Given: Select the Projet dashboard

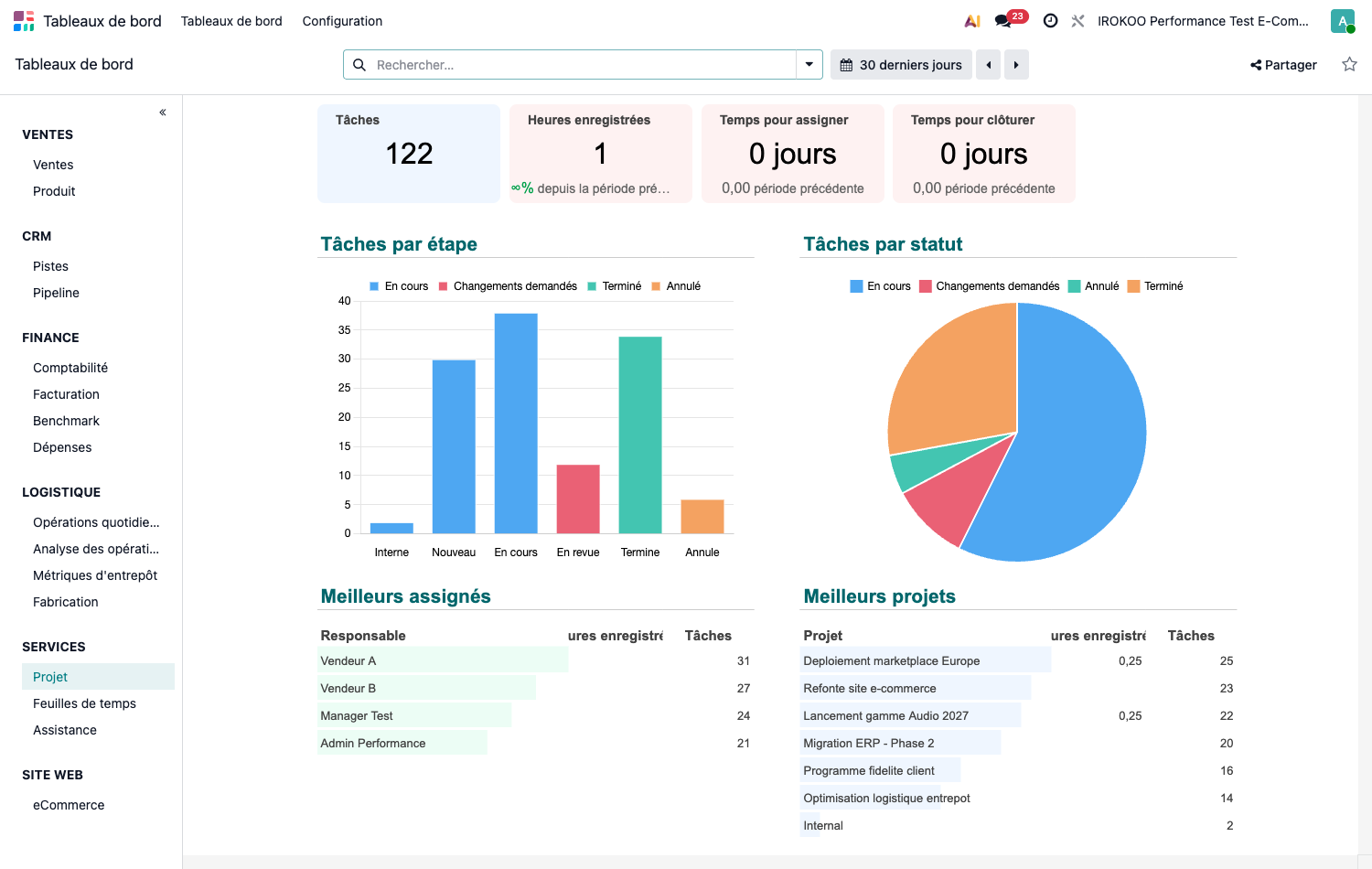Looking at the screenshot, I should coord(97,677).
